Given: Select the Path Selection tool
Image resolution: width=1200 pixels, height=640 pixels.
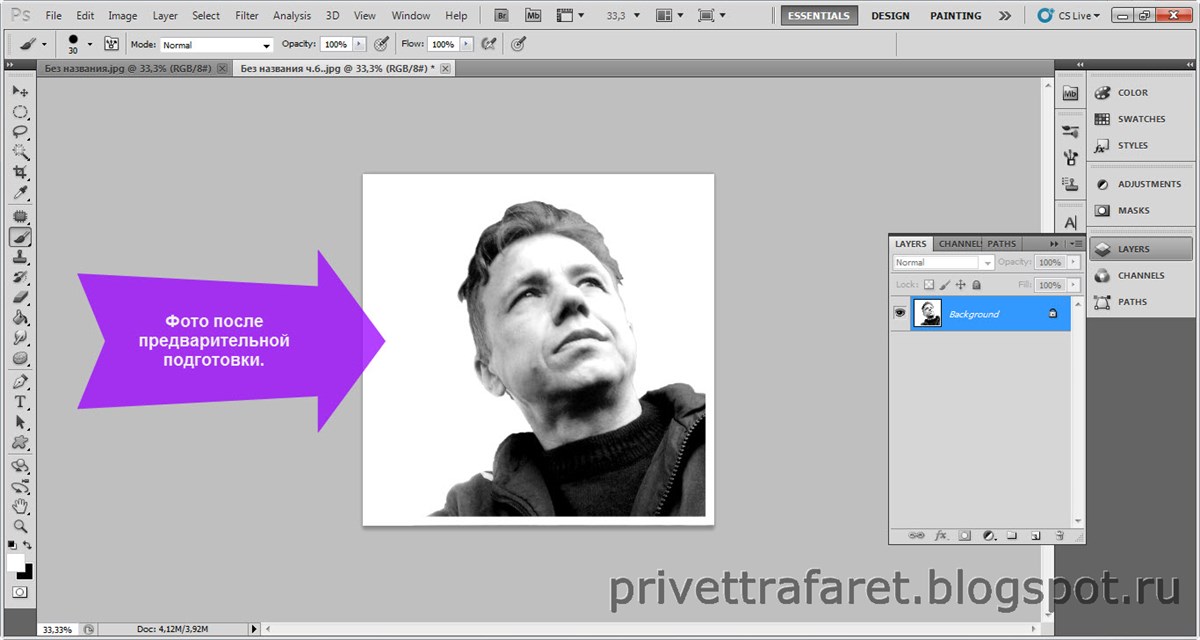Looking at the screenshot, I should pos(20,422).
